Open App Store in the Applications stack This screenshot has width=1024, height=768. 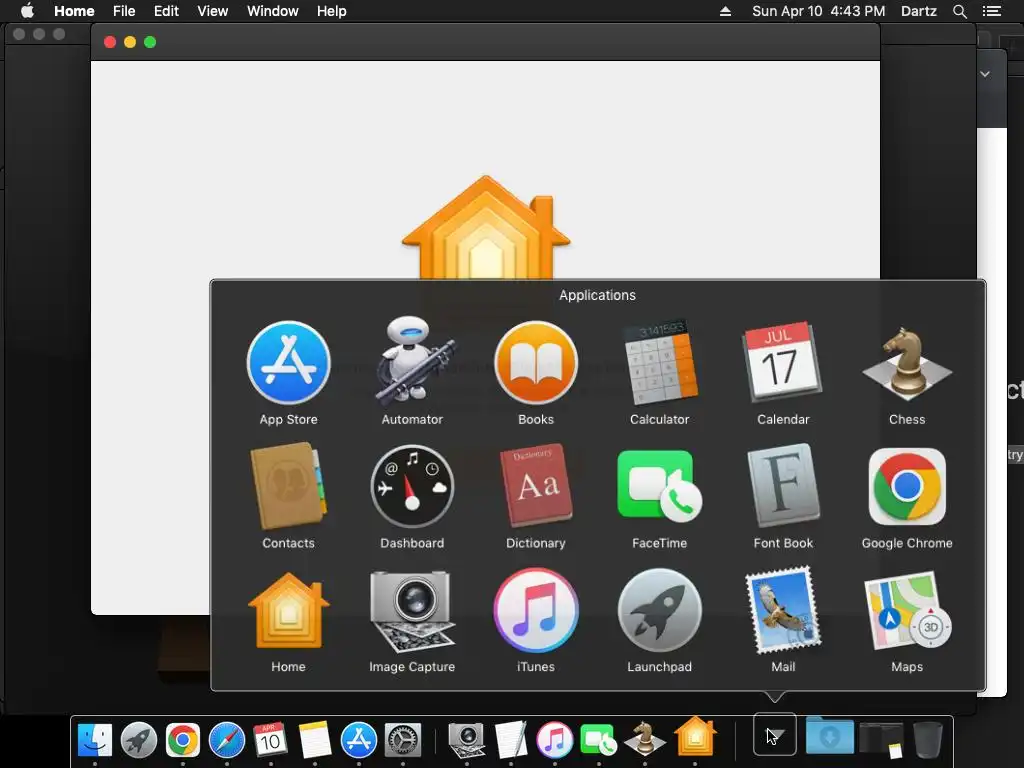coord(288,363)
